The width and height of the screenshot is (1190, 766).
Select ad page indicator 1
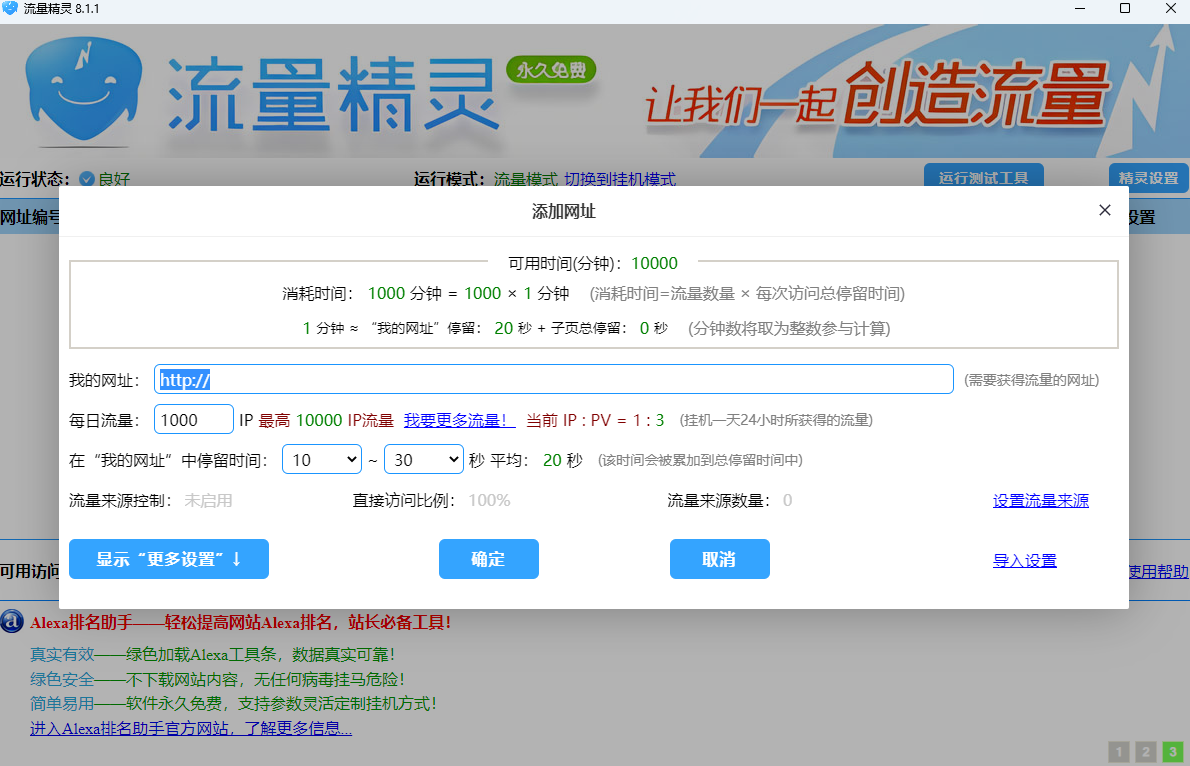pyautogui.click(x=1118, y=752)
